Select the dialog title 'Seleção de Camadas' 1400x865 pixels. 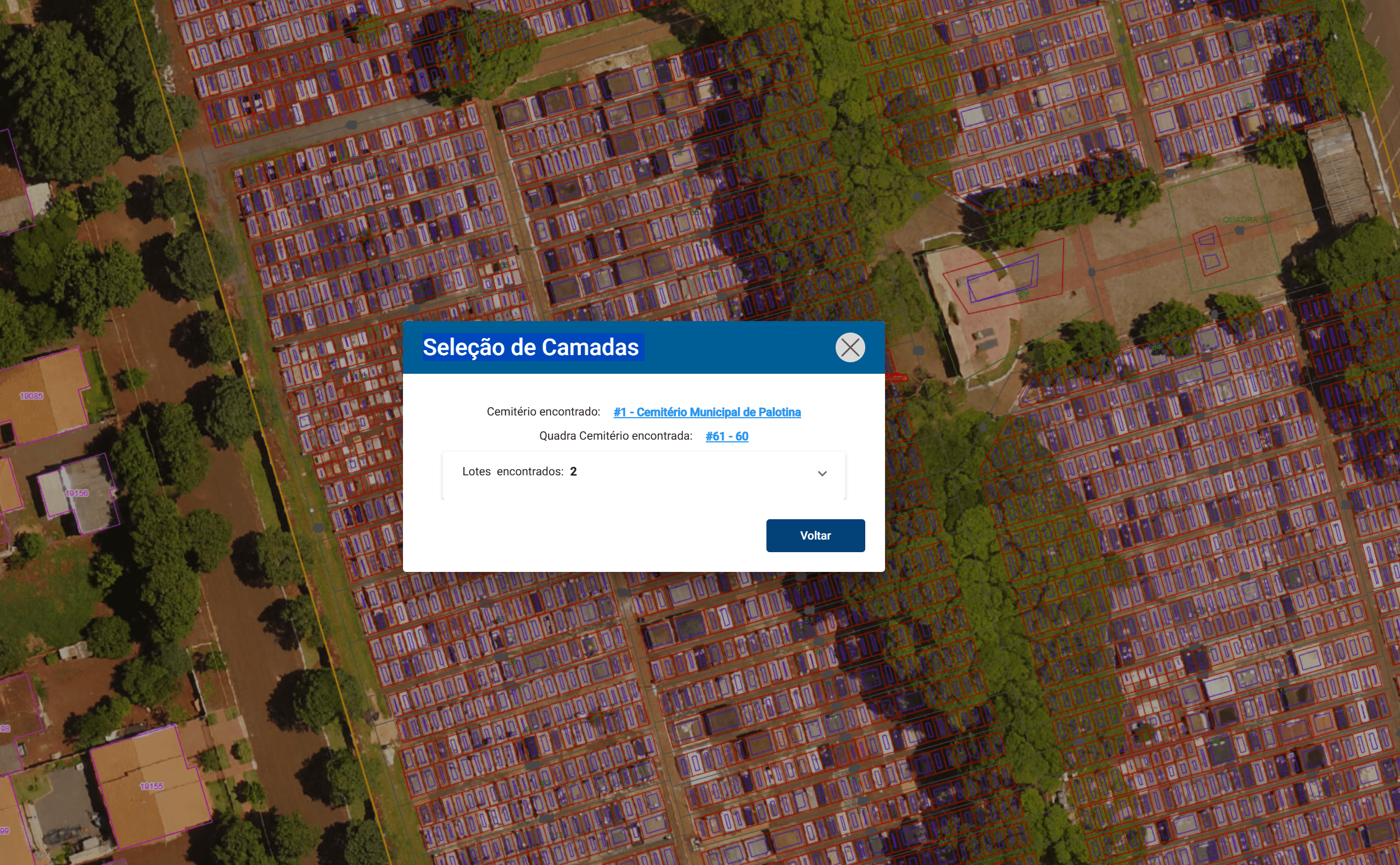(x=531, y=347)
